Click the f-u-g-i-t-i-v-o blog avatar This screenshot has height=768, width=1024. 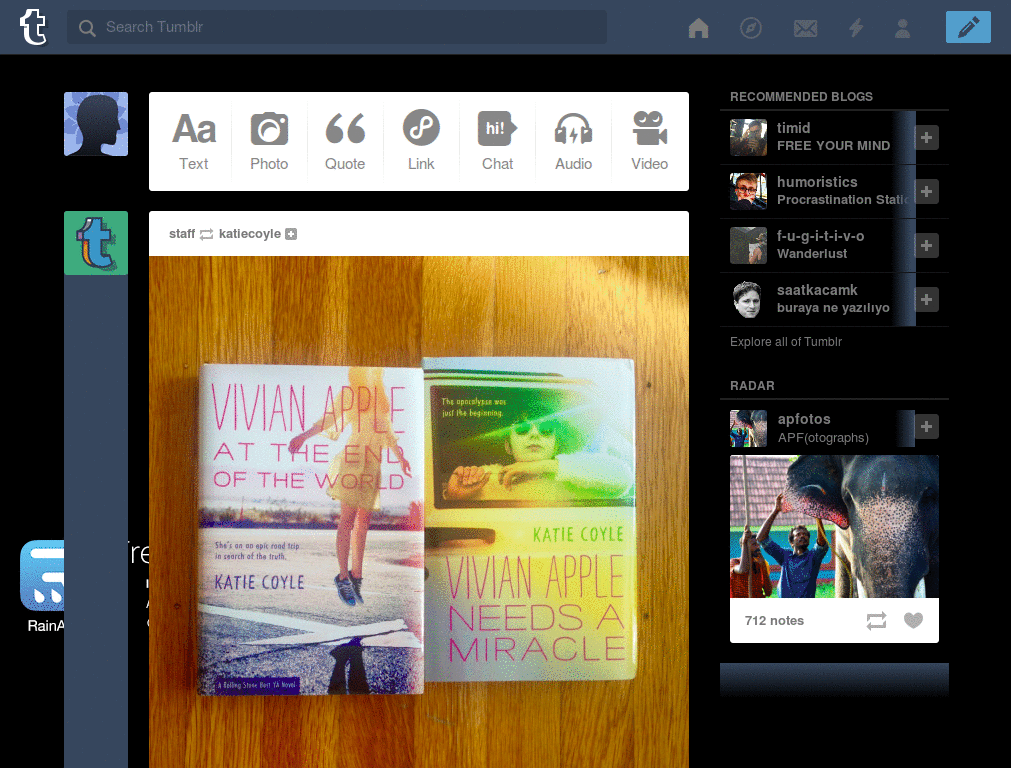coord(748,246)
